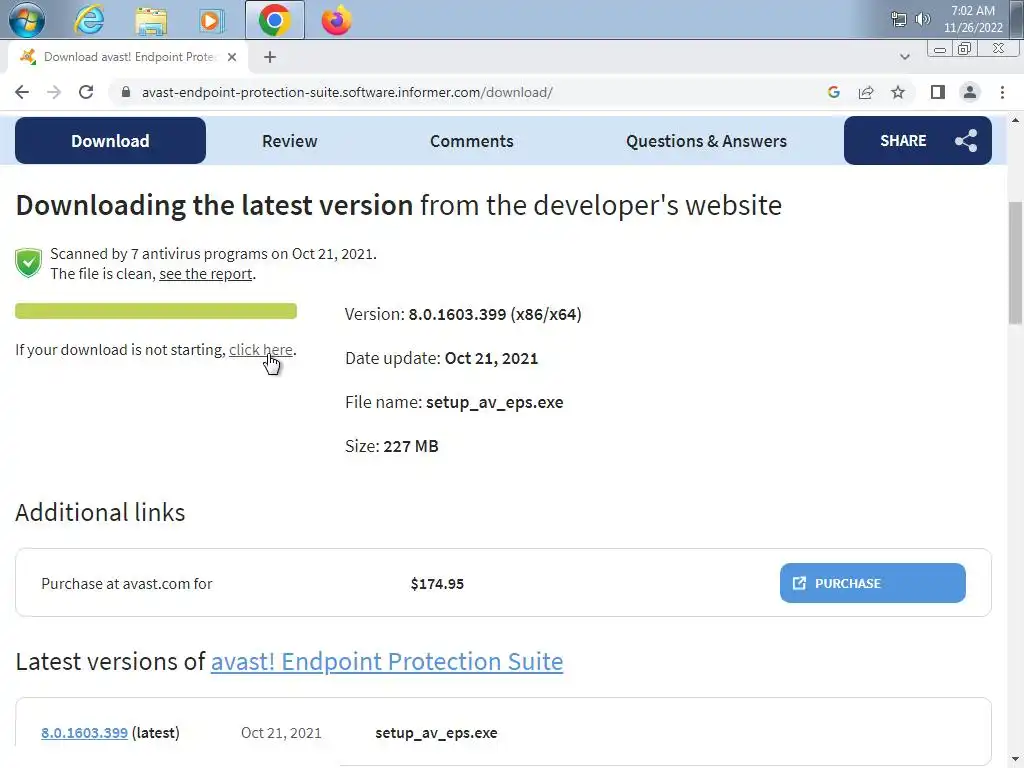1024x768 pixels.
Task: Switch to Google Chrome taskbar icon
Action: click(x=274, y=20)
